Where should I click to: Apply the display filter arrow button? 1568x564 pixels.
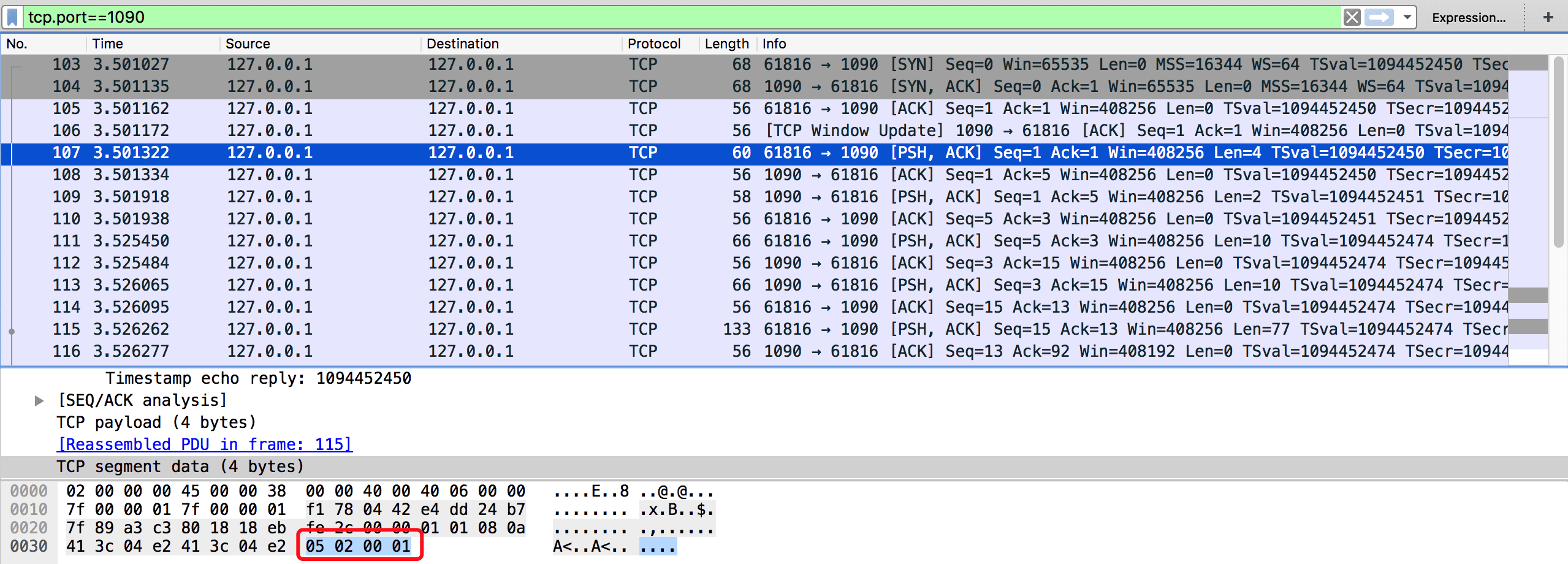[1379, 17]
